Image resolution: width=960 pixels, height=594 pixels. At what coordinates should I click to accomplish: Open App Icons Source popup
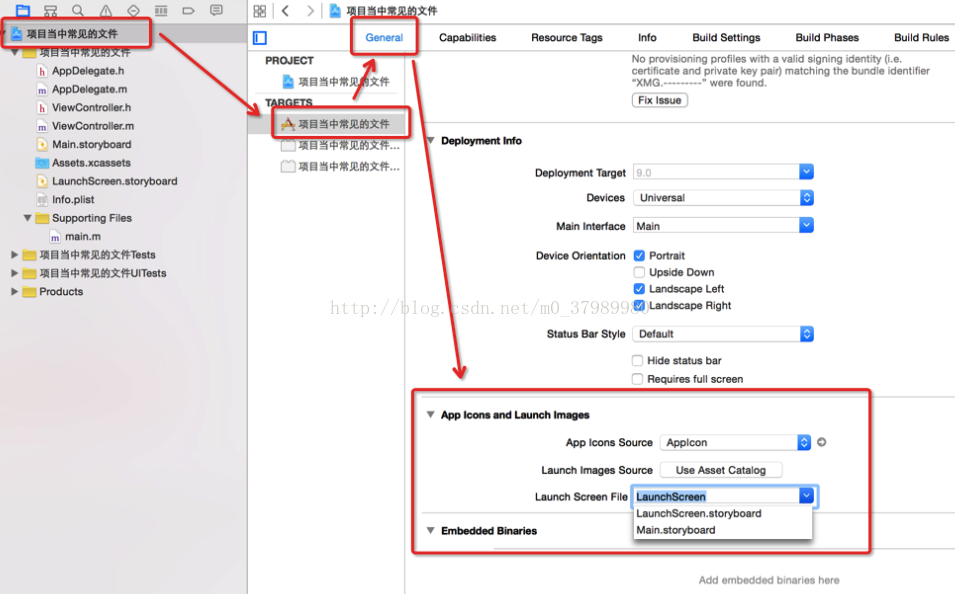coord(735,442)
